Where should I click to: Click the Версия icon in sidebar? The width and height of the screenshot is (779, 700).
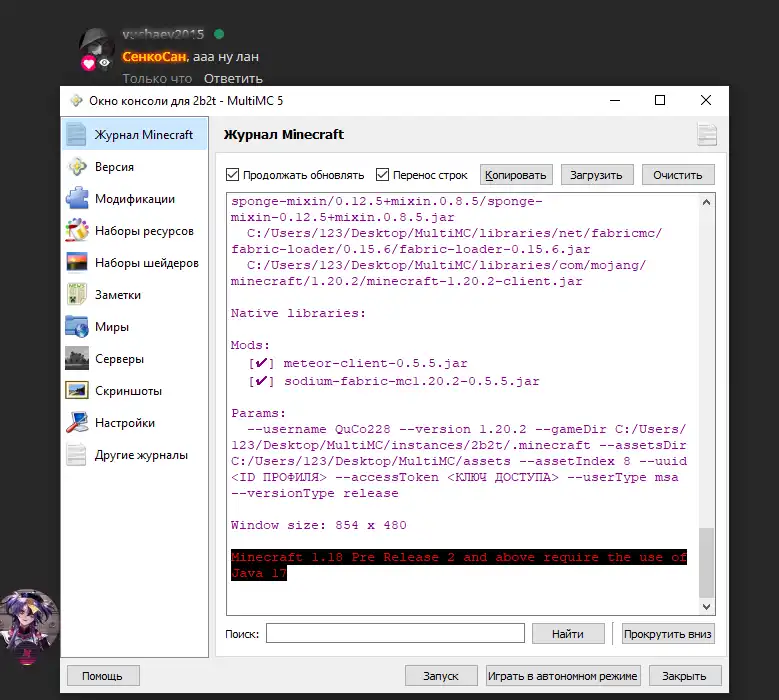coord(78,166)
